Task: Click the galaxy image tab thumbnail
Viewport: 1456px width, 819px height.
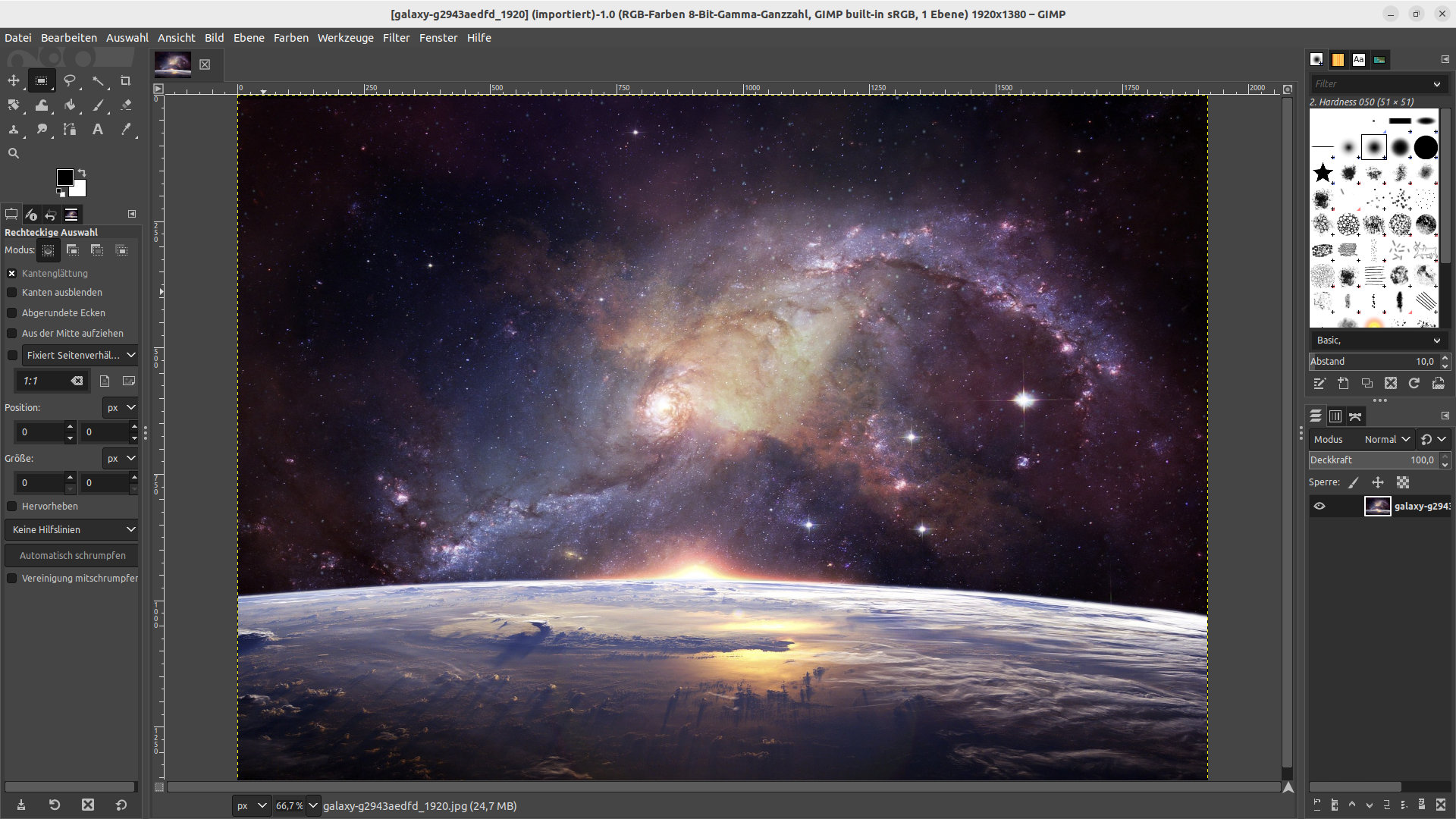Action: (x=173, y=64)
